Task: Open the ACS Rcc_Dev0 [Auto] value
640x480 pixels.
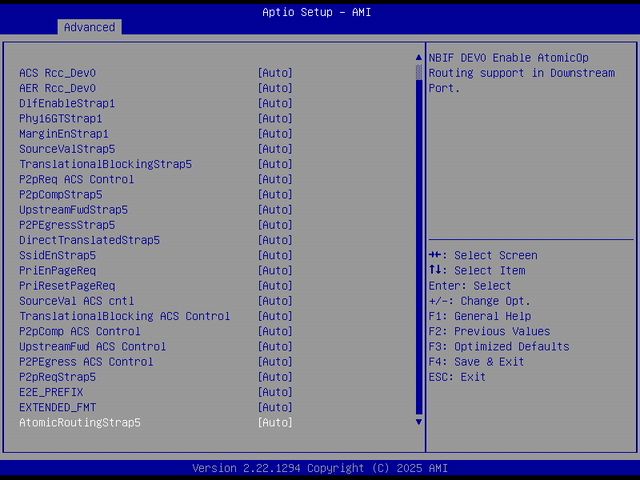Action: [x=275, y=73]
